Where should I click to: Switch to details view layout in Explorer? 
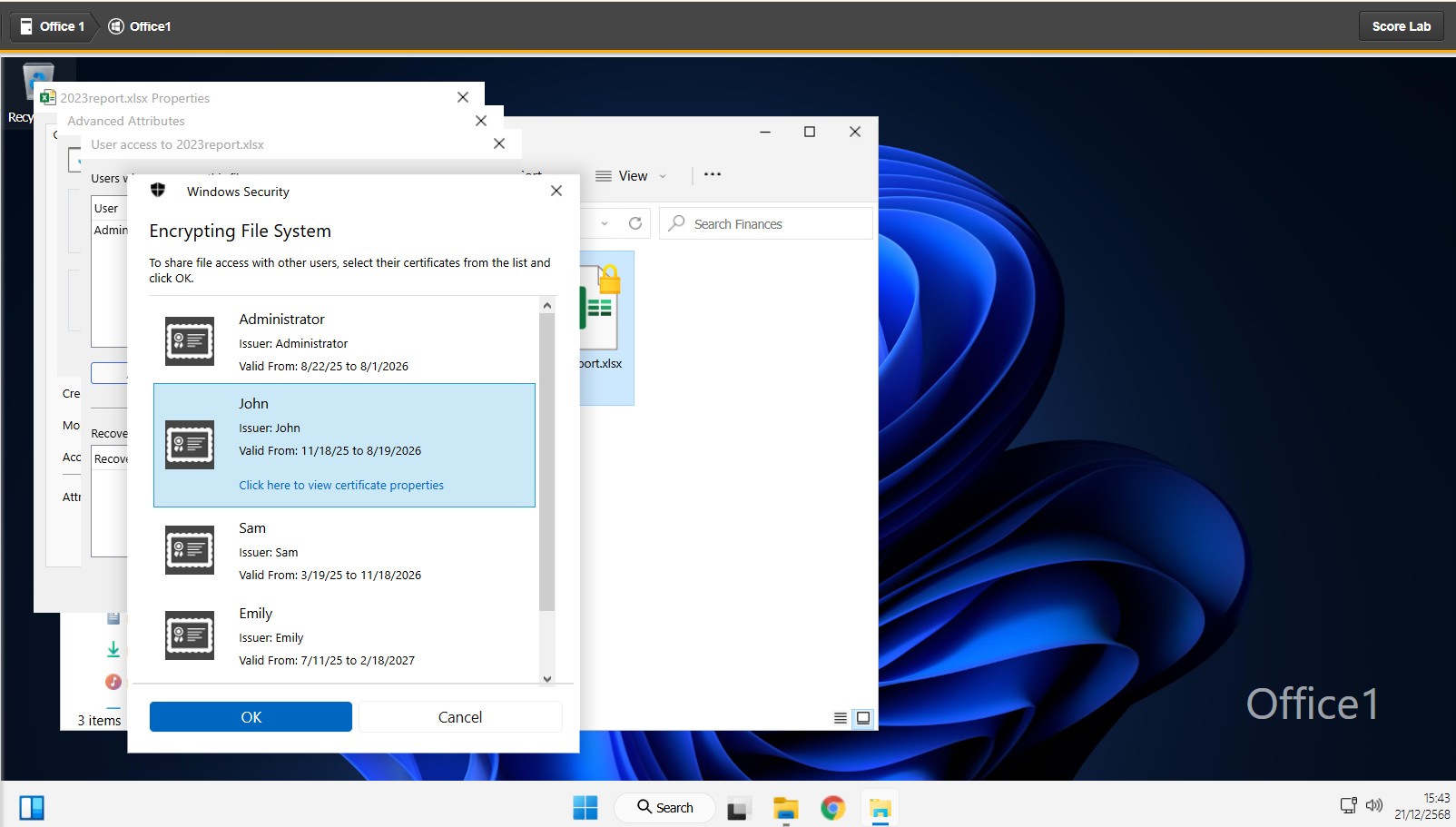pyautogui.click(x=841, y=718)
